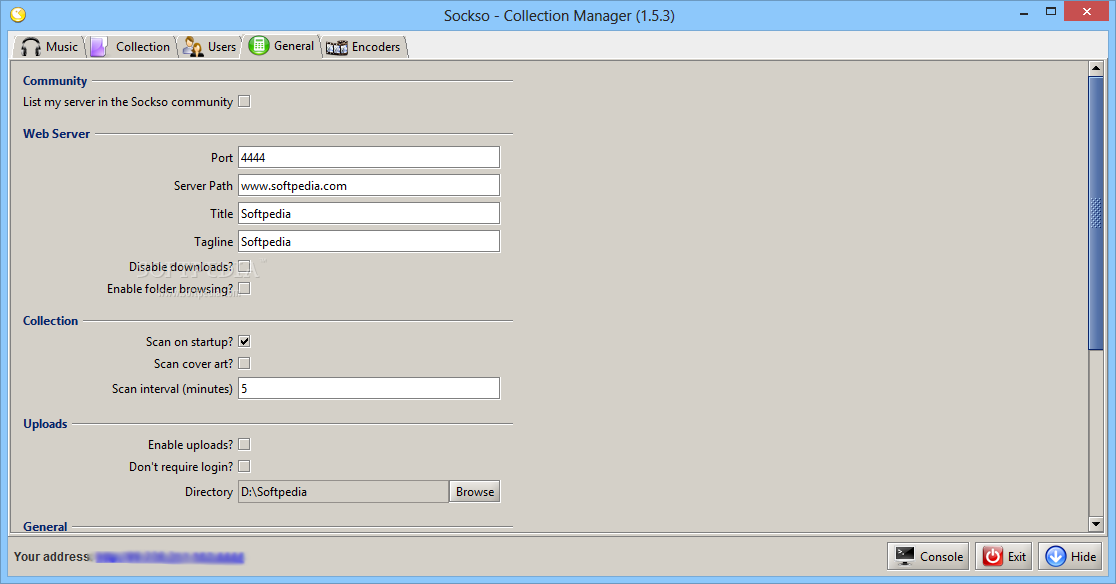
Task: Click the Uploads section heading
Action: pyautogui.click(x=45, y=424)
